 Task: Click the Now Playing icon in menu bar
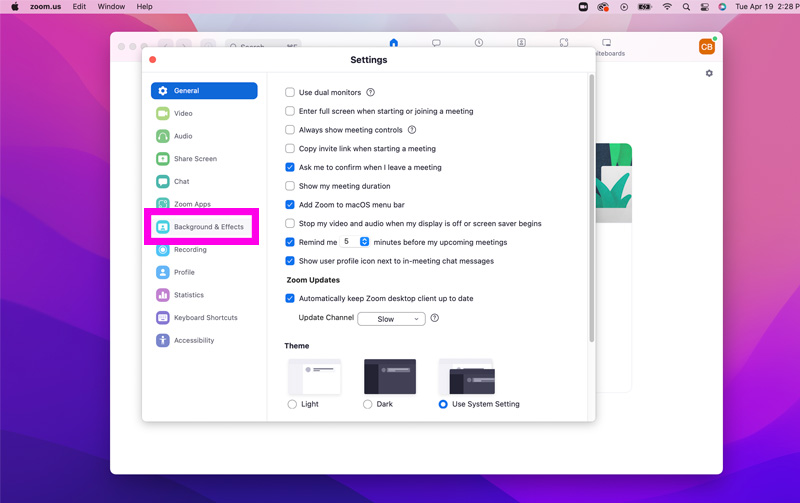coord(624,7)
